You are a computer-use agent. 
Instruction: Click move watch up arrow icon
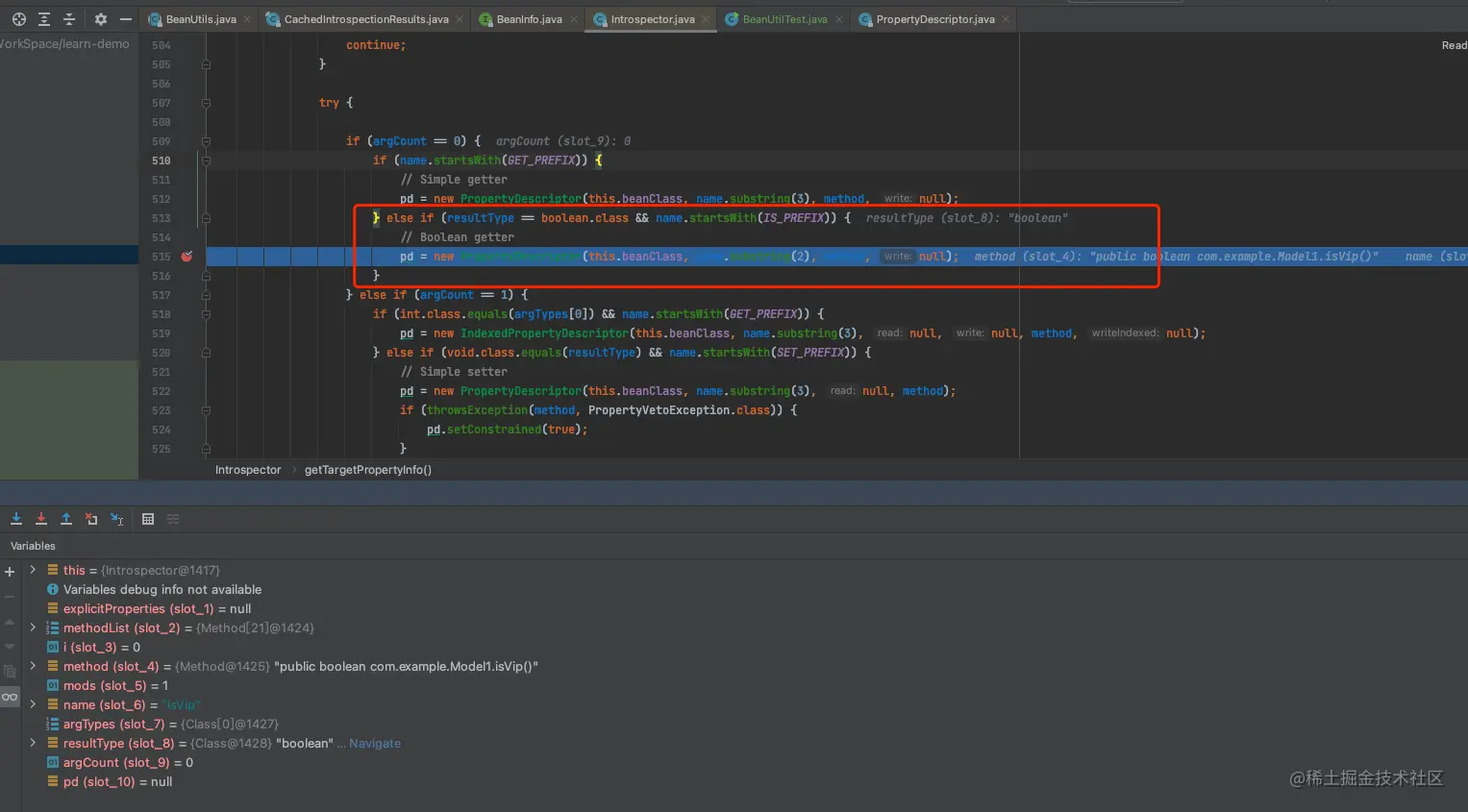10,622
